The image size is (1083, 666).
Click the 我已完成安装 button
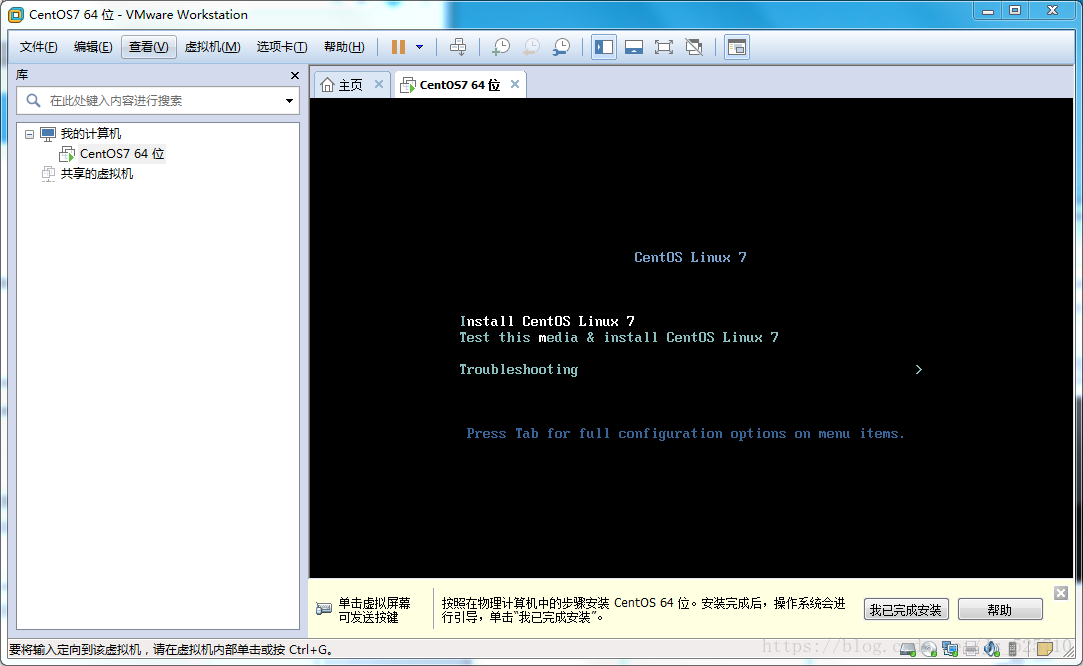tap(905, 610)
